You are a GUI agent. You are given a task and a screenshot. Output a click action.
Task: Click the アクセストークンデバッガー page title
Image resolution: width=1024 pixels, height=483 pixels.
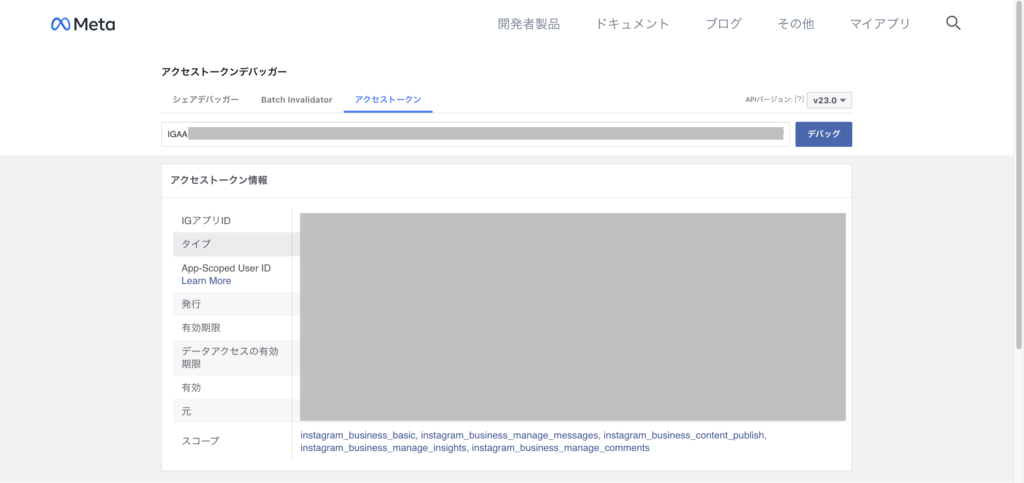click(224, 72)
